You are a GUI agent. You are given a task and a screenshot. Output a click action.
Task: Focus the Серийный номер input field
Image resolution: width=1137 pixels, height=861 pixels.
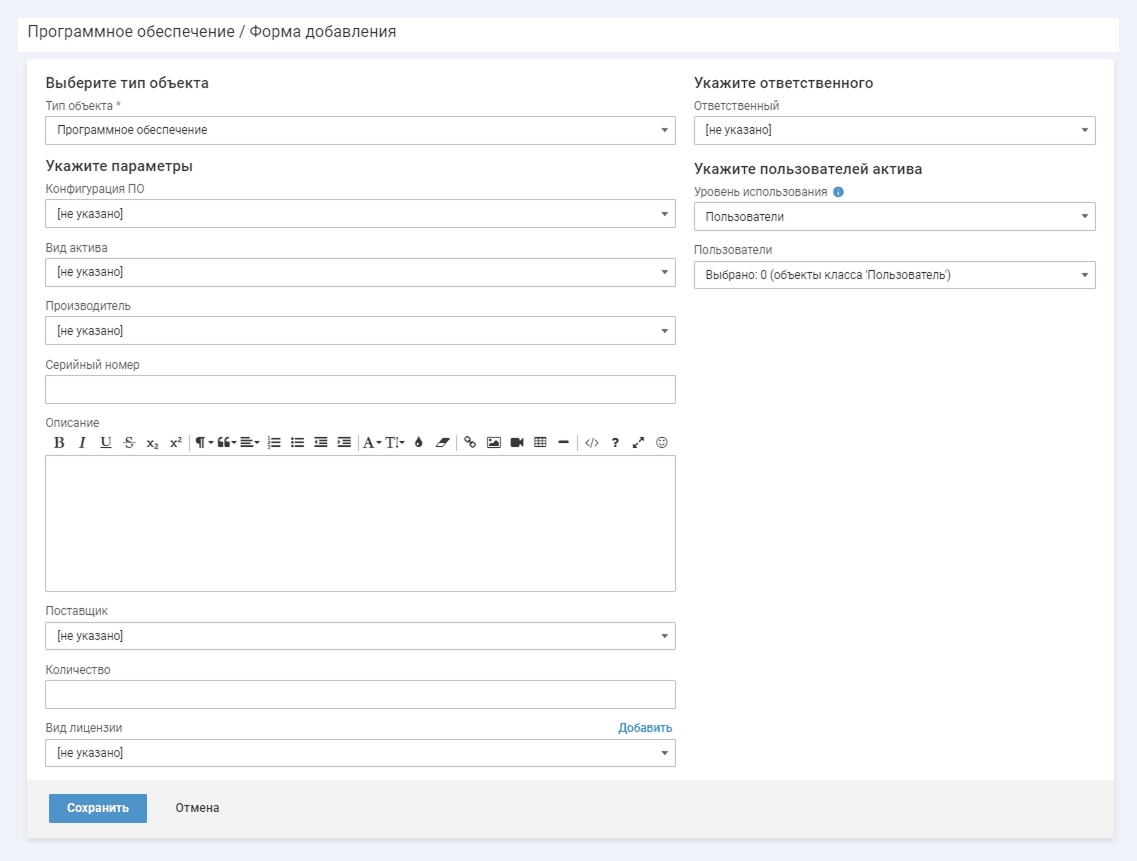[360, 389]
